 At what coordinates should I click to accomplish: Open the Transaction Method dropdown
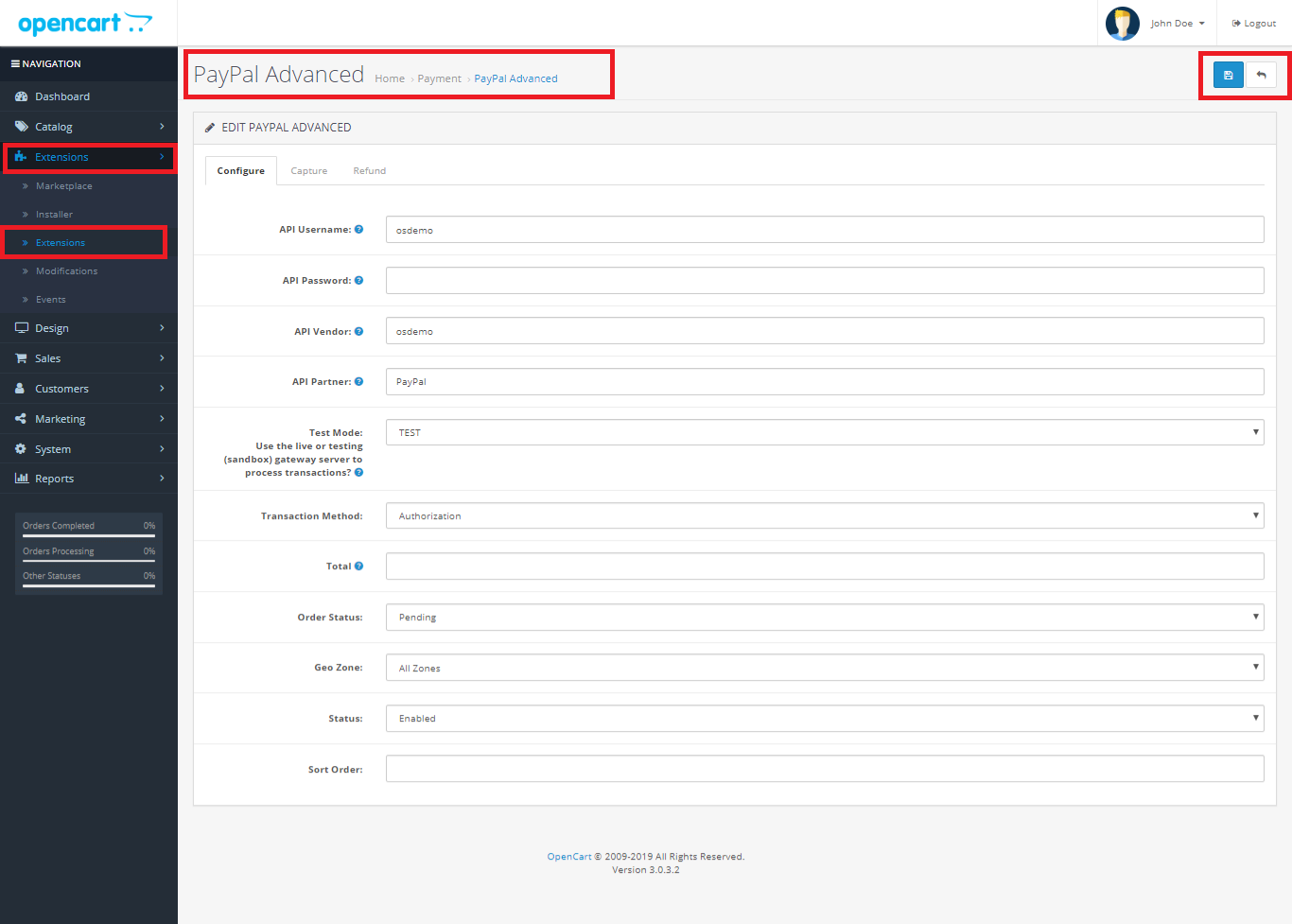click(825, 515)
